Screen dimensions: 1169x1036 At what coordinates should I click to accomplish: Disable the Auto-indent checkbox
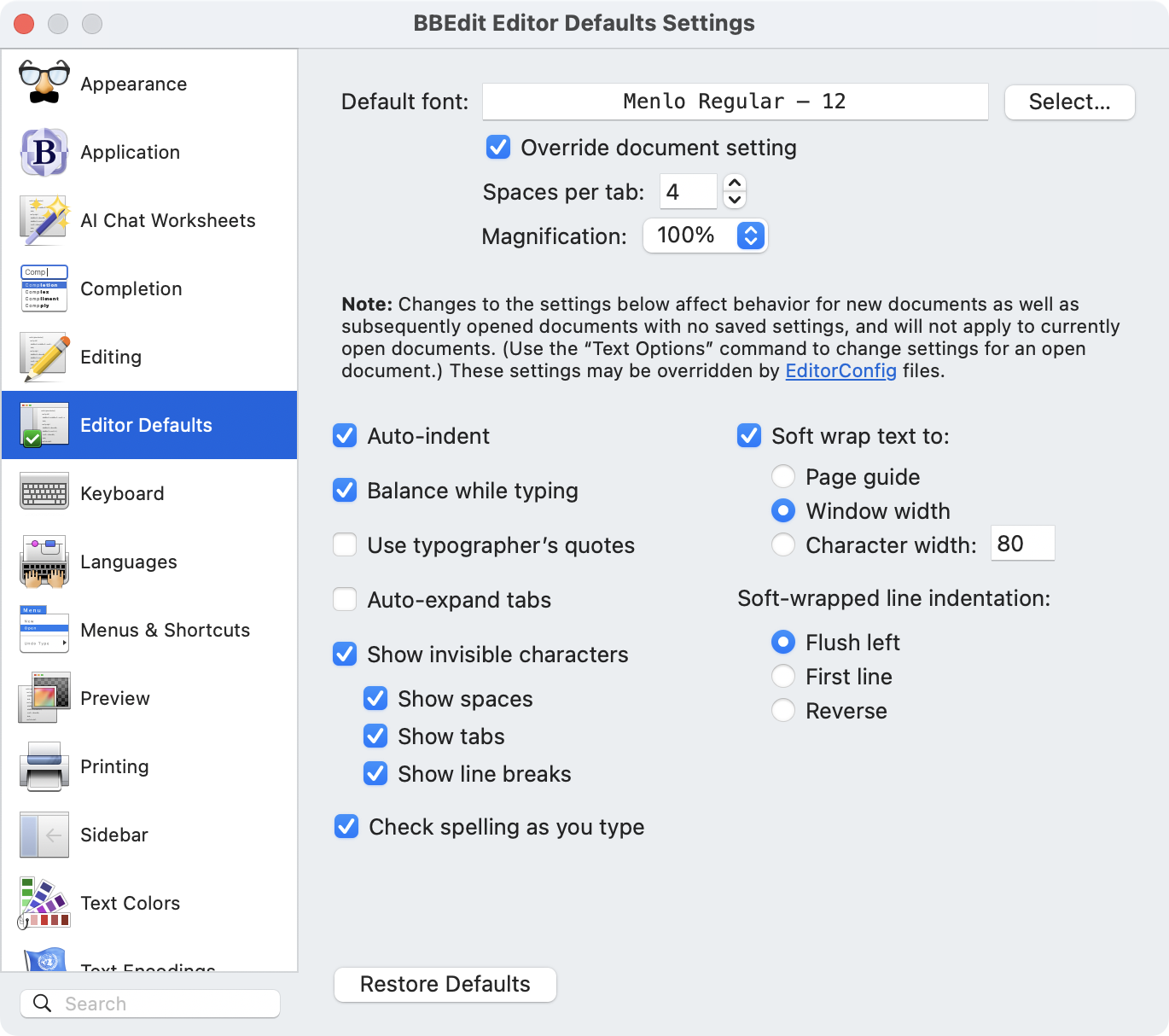tap(345, 436)
